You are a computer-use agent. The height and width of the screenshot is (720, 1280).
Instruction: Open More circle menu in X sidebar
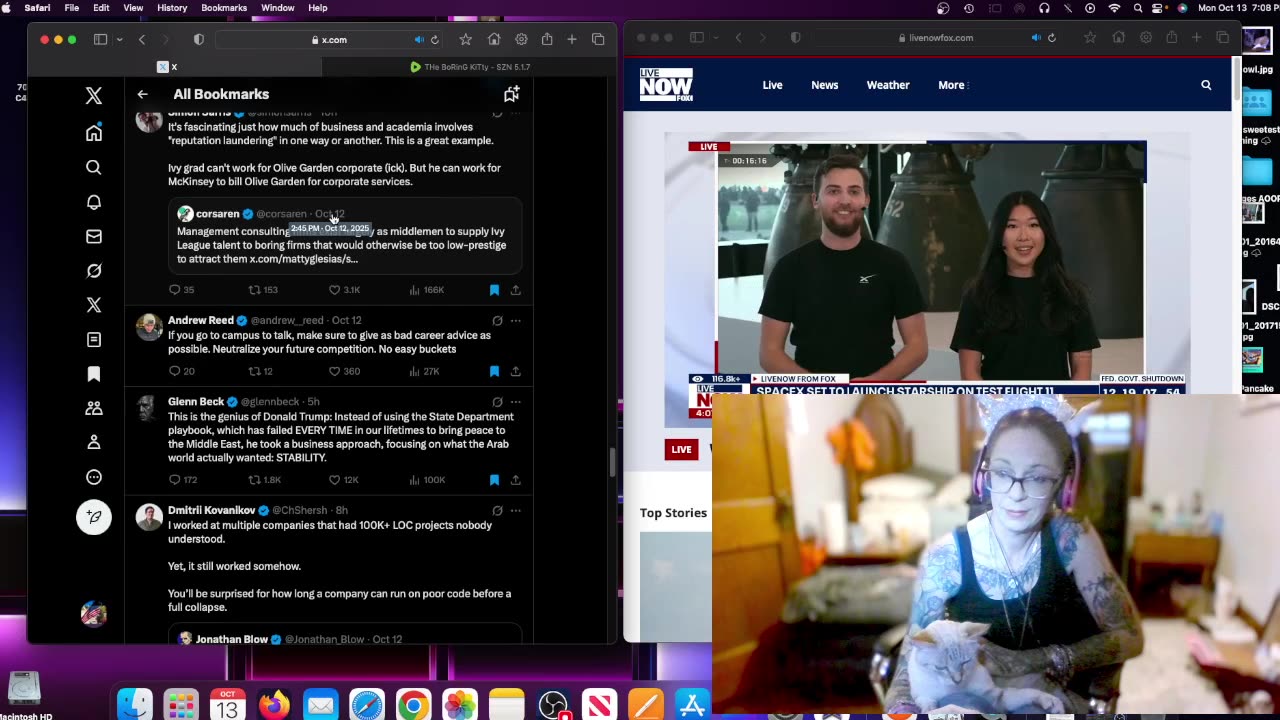click(94, 477)
